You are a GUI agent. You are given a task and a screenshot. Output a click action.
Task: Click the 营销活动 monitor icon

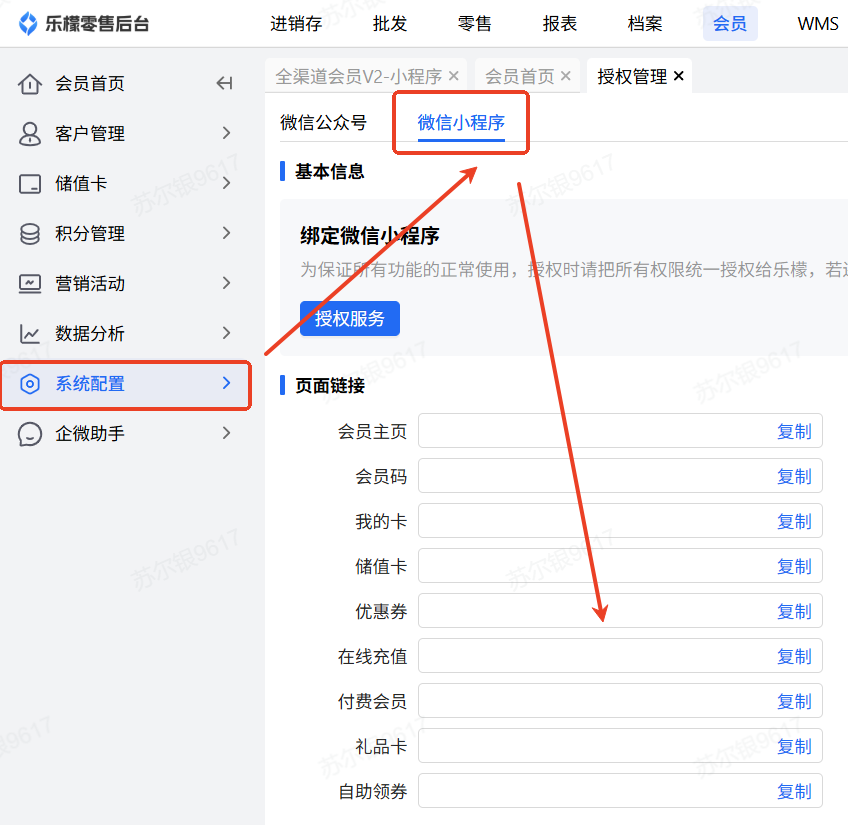pos(30,283)
